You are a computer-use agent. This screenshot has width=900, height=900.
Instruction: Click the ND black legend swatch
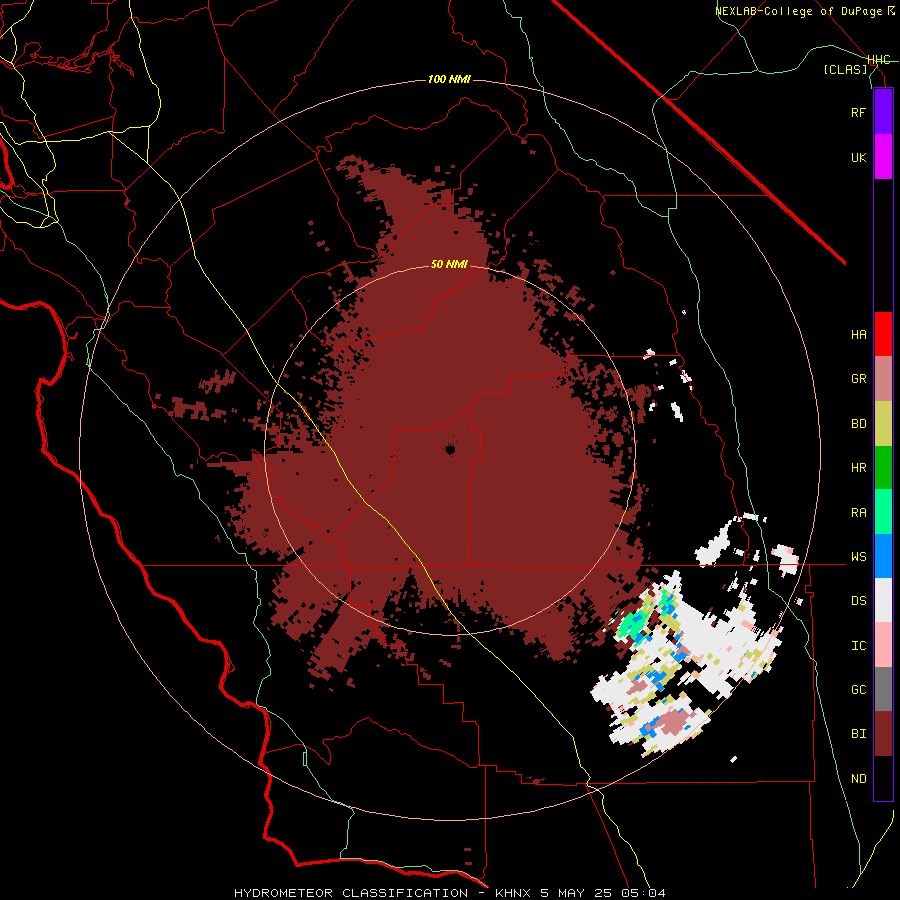(883, 778)
